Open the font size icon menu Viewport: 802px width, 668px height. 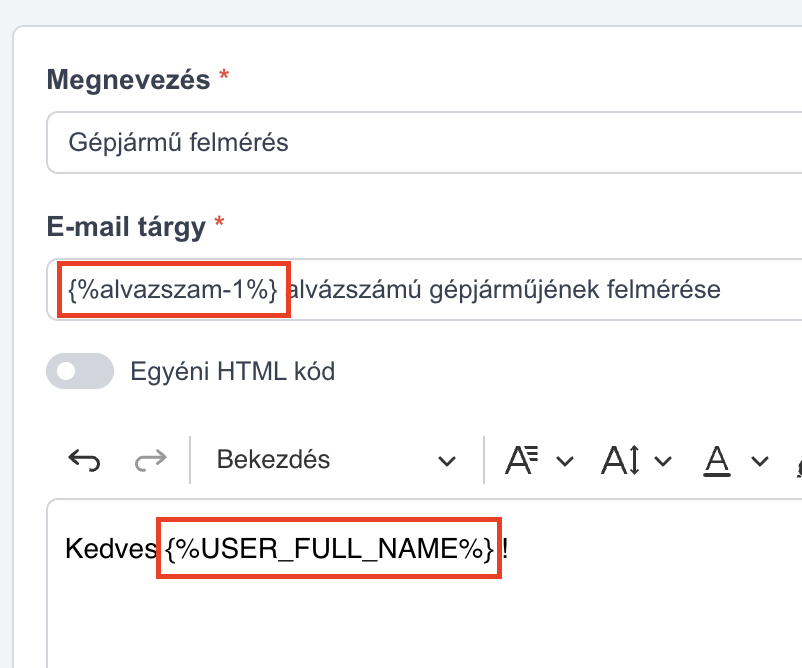point(620,460)
